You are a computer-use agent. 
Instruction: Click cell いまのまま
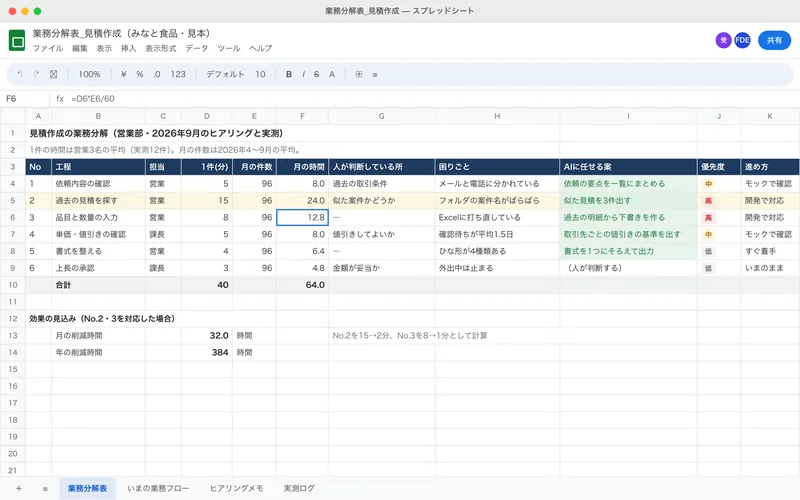tap(770, 268)
